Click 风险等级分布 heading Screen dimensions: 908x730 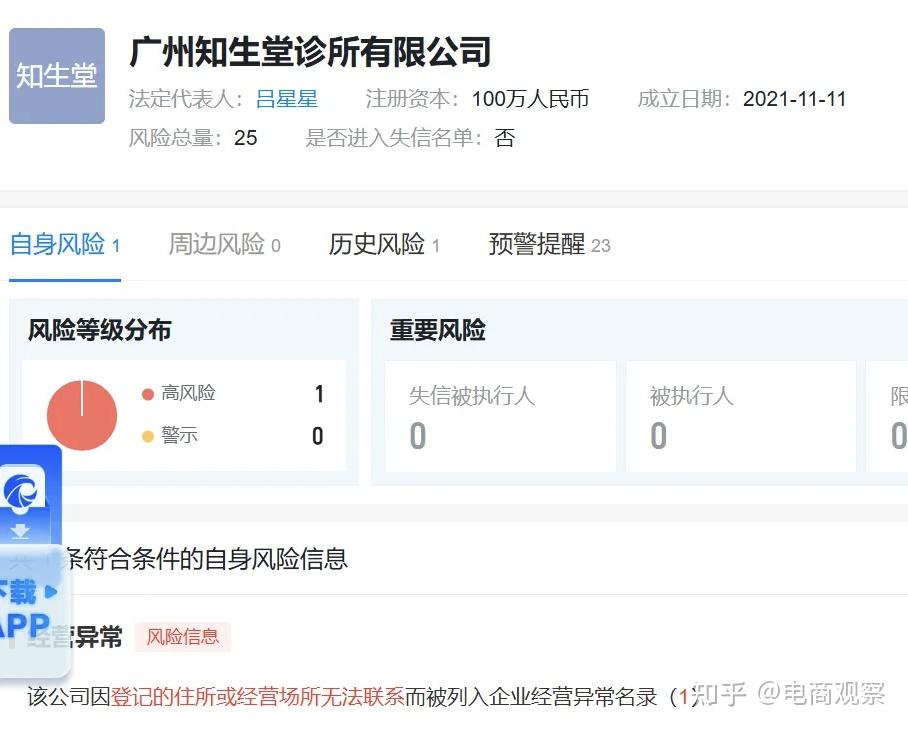tap(100, 330)
